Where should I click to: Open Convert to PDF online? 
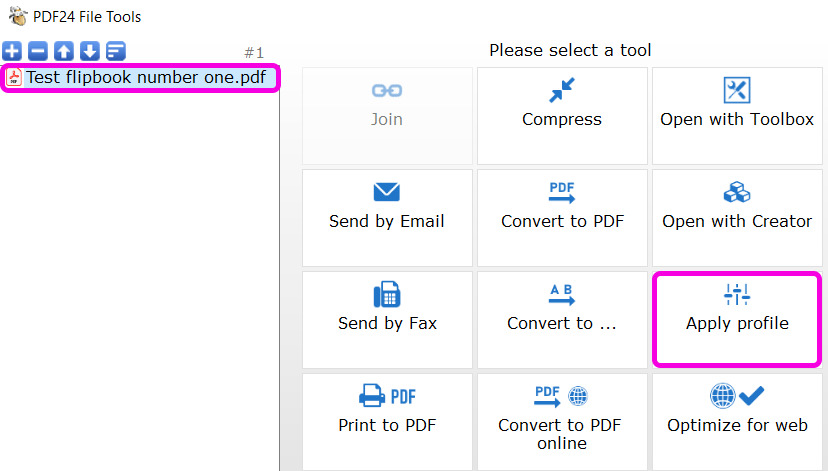[x=562, y=422]
